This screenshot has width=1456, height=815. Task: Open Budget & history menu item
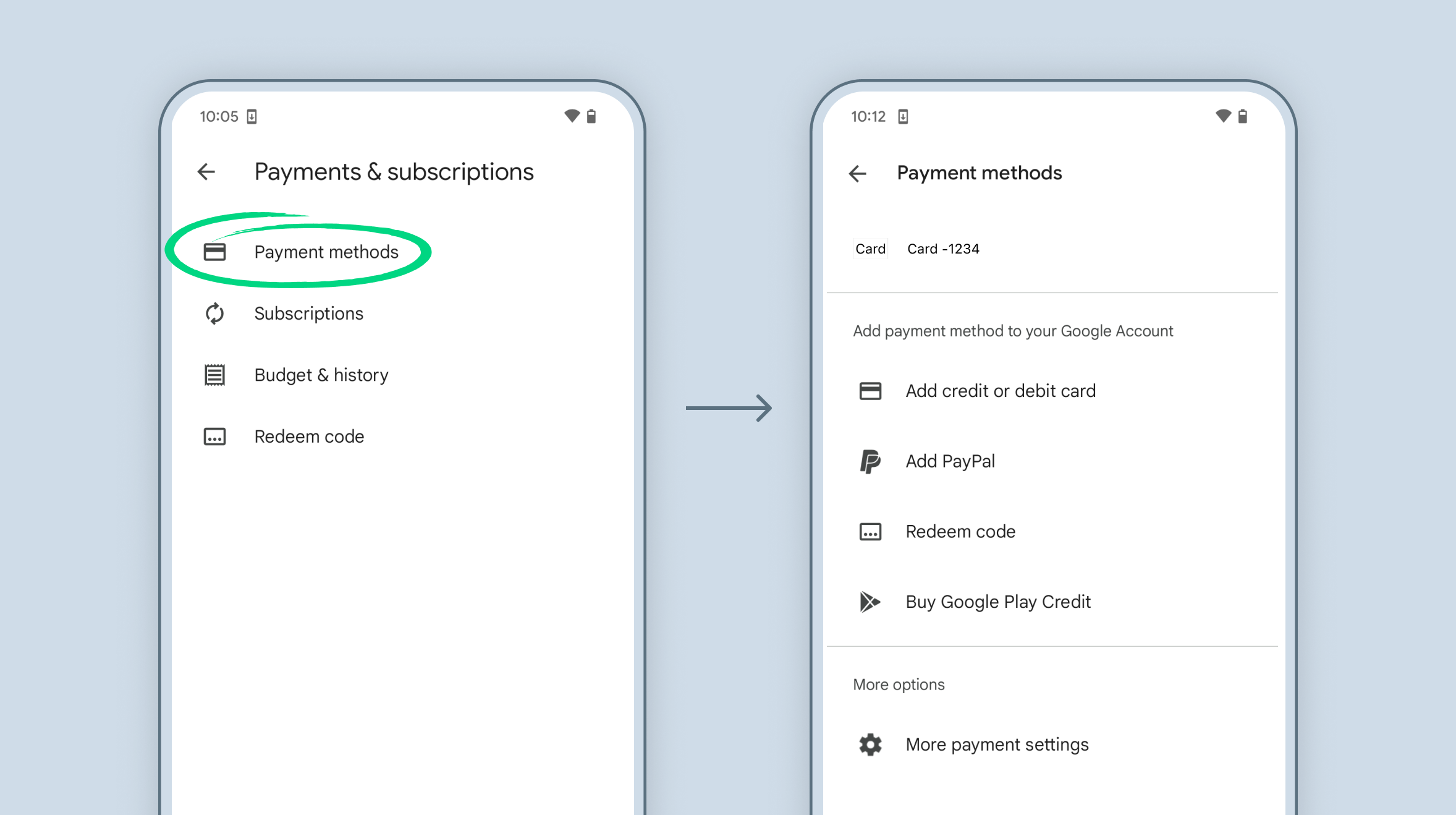pyautogui.click(x=321, y=375)
